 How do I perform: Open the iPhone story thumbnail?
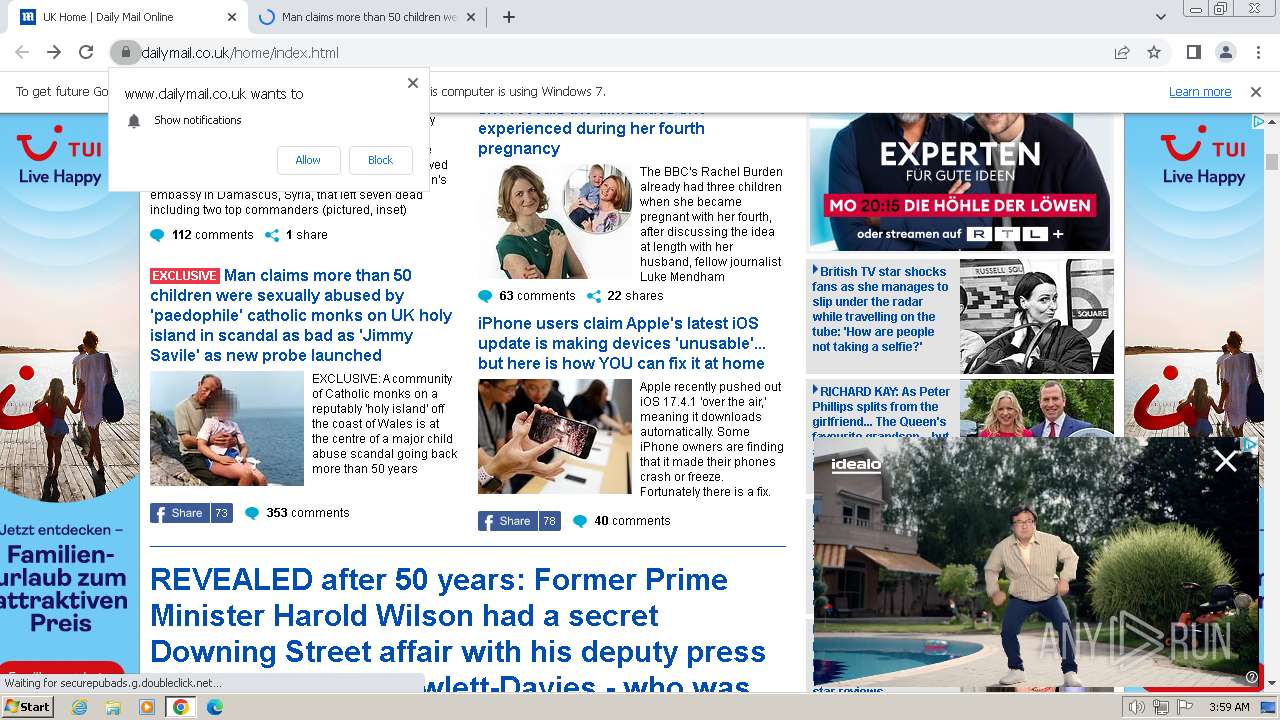click(x=555, y=436)
